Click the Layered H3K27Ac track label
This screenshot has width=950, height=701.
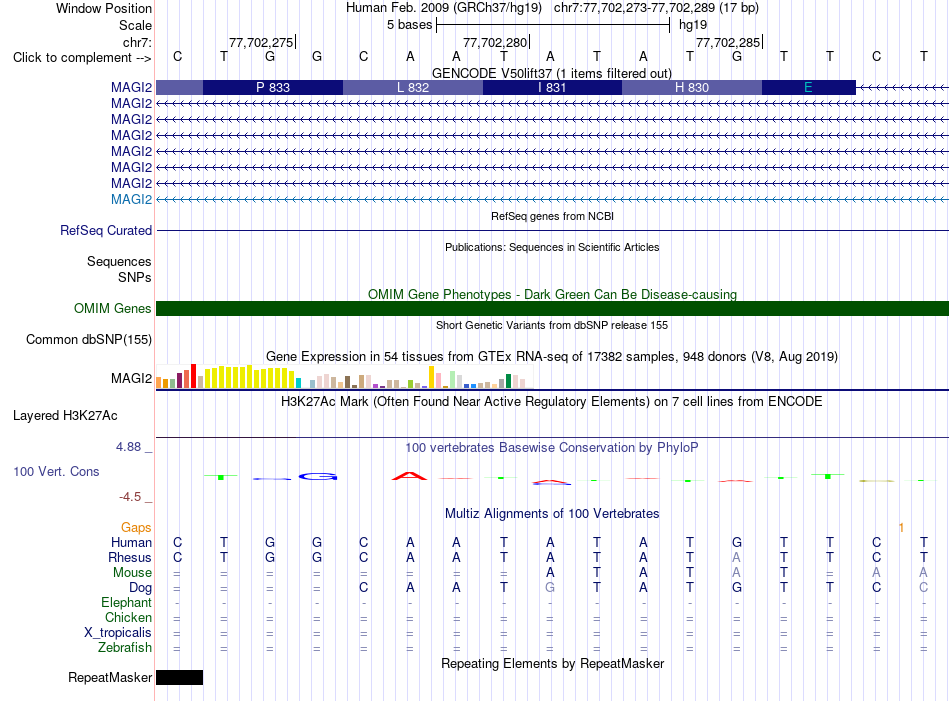pyautogui.click(x=65, y=416)
